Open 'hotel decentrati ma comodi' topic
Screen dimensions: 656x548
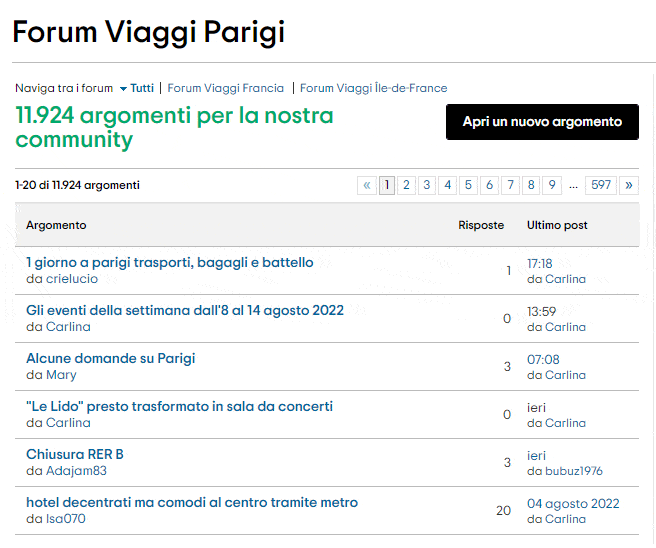click(x=191, y=502)
